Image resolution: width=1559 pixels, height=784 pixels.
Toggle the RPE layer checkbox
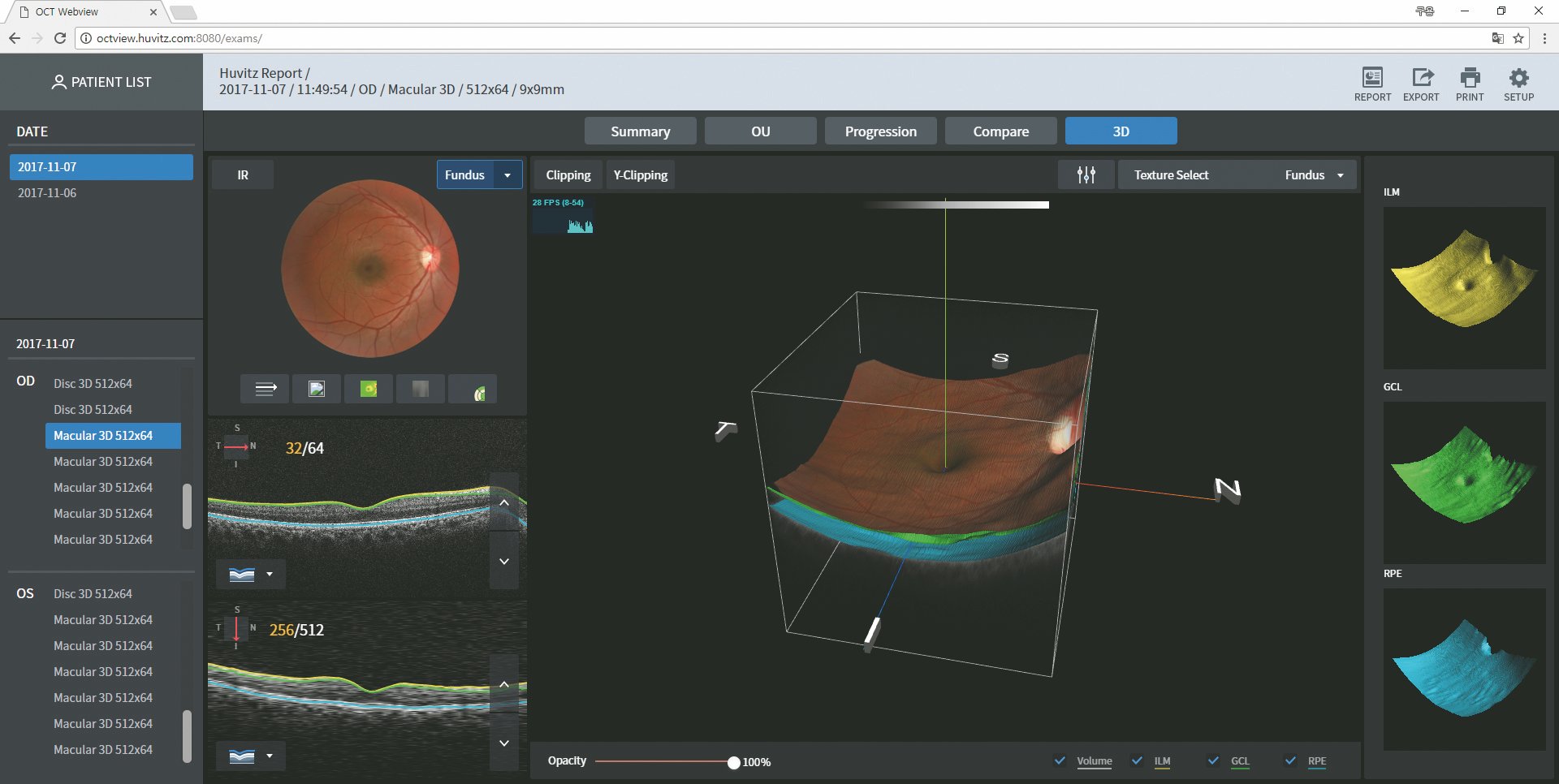coord(1290,760)
